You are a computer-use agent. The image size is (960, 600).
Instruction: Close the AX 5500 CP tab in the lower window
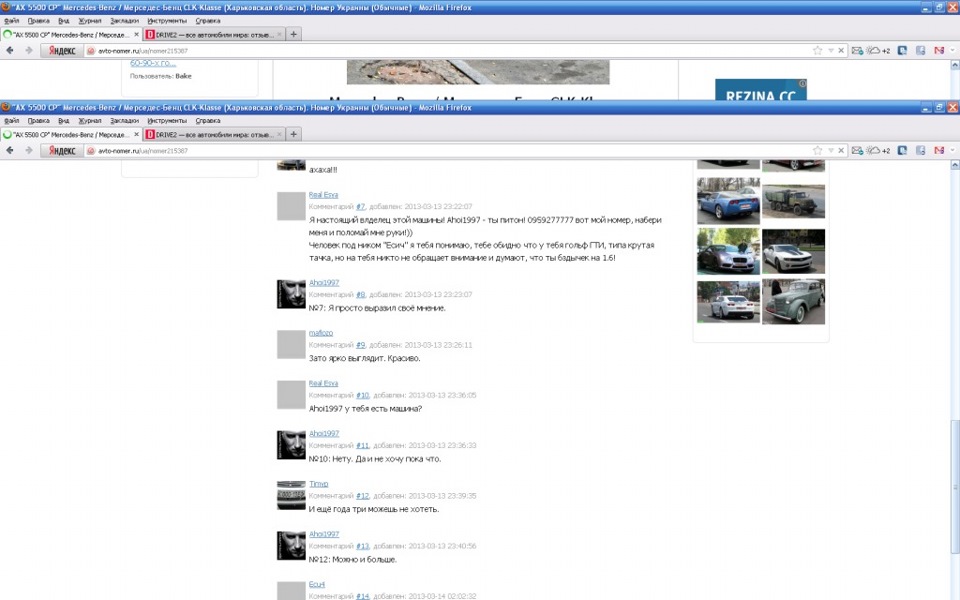coord(136,134)
